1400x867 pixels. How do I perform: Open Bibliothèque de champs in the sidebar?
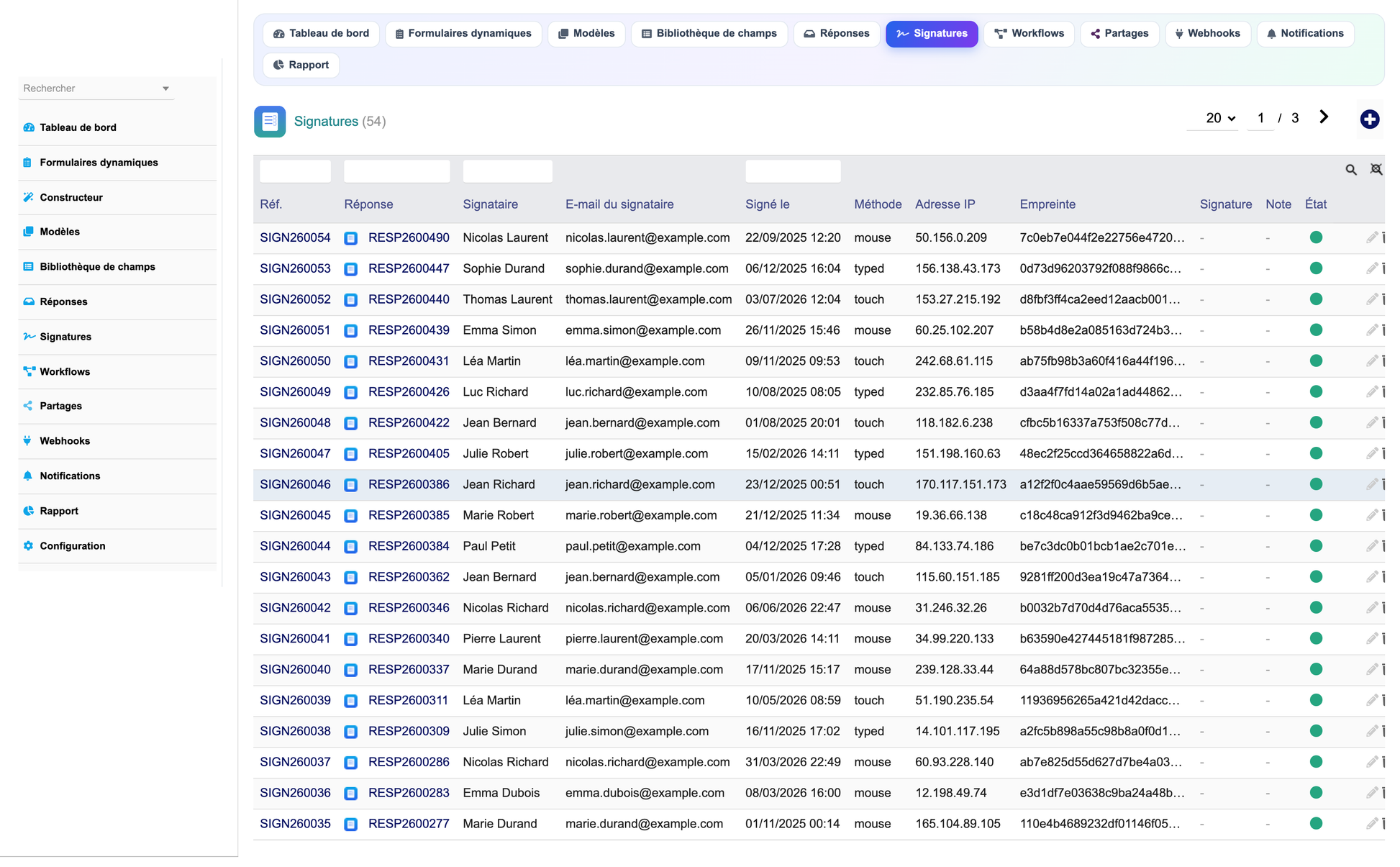click(x=97, y=267)
